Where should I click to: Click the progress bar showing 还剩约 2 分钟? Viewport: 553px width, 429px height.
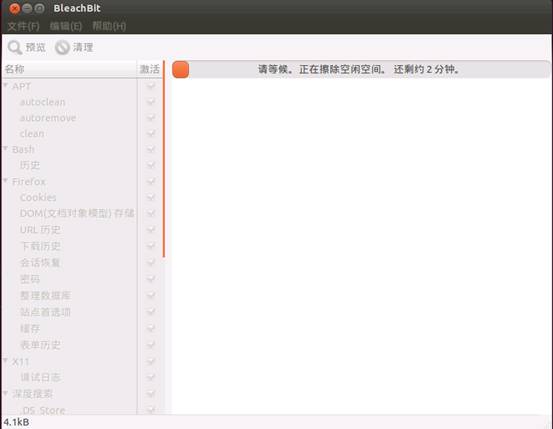(360, 69)
